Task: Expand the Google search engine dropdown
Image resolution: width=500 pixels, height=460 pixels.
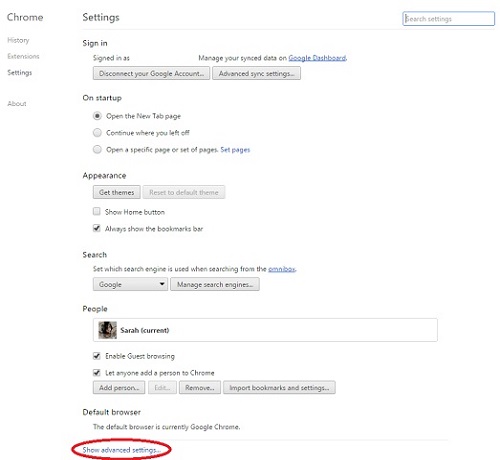Action: click(x=130, y=284)
